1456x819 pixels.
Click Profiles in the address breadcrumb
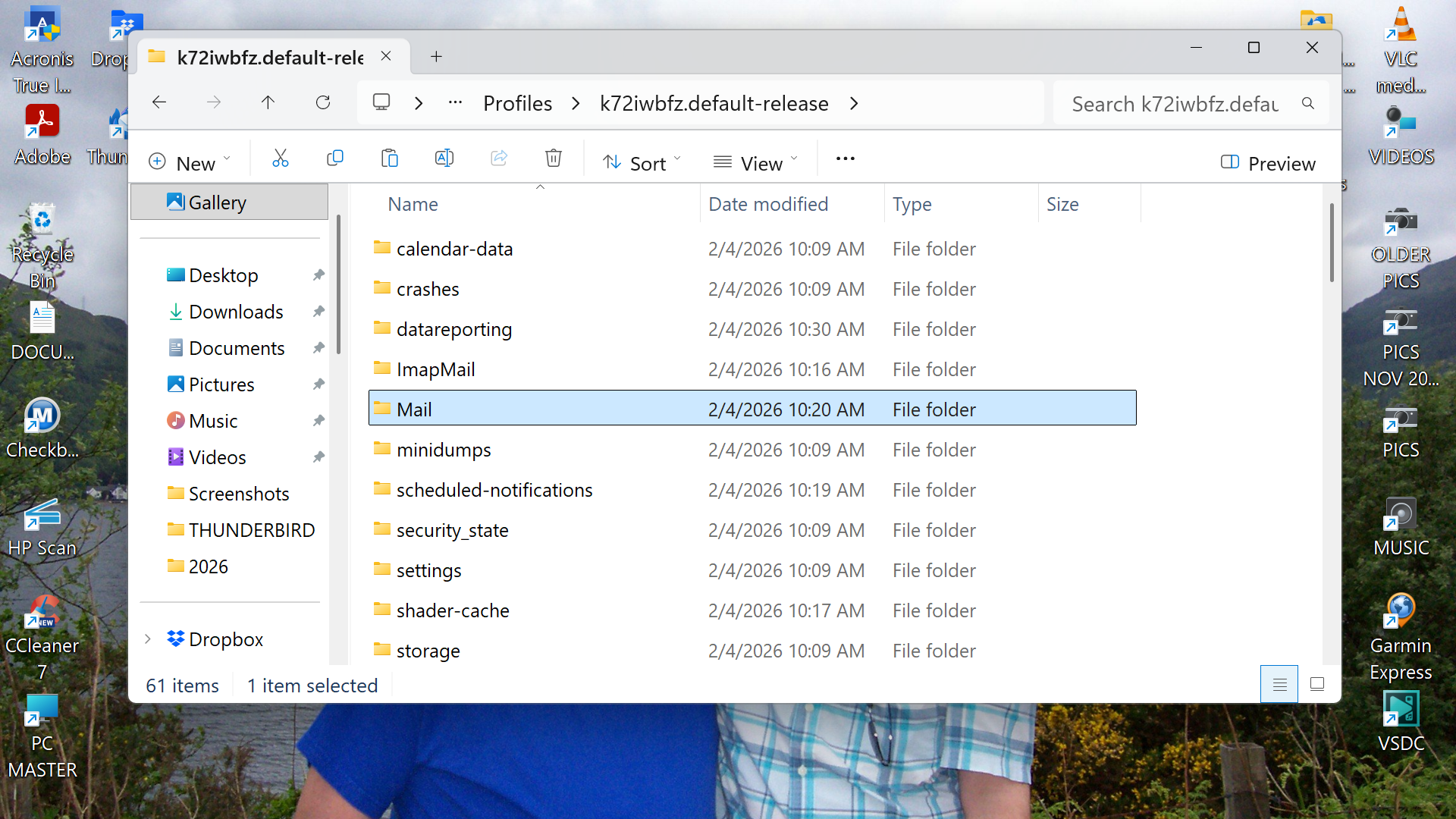click(x=517, y=103)
